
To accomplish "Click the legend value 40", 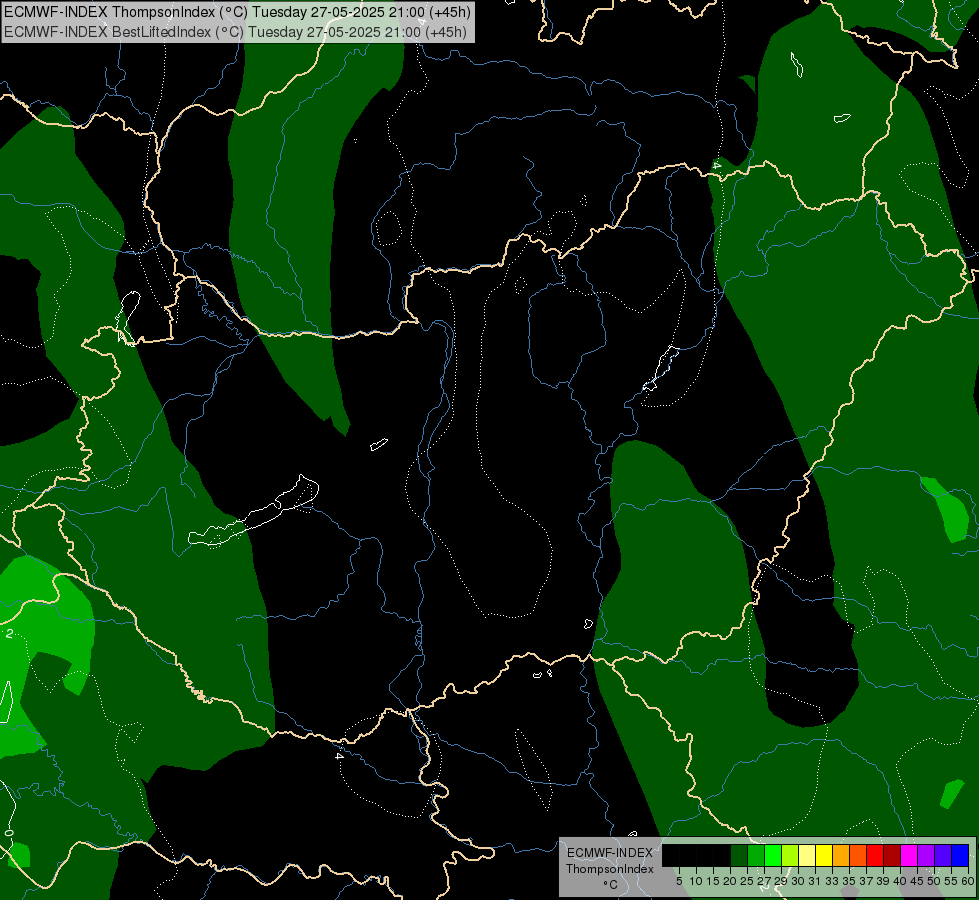I will pos(900,881).
